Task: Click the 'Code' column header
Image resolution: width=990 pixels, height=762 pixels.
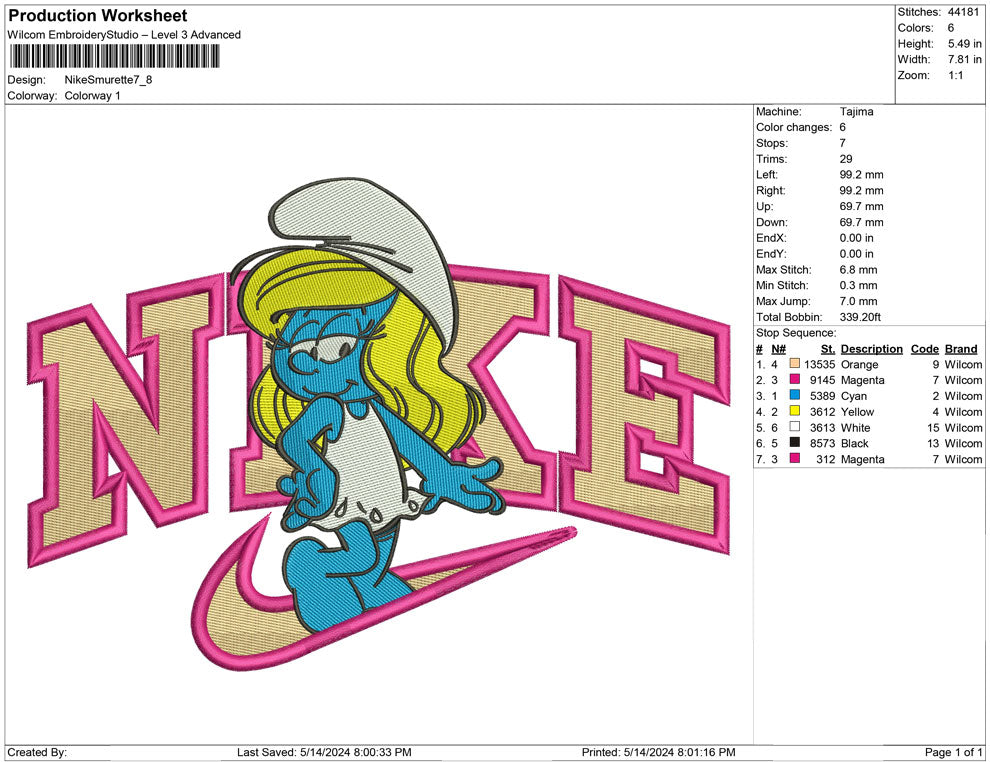Action: coord(925,349)
